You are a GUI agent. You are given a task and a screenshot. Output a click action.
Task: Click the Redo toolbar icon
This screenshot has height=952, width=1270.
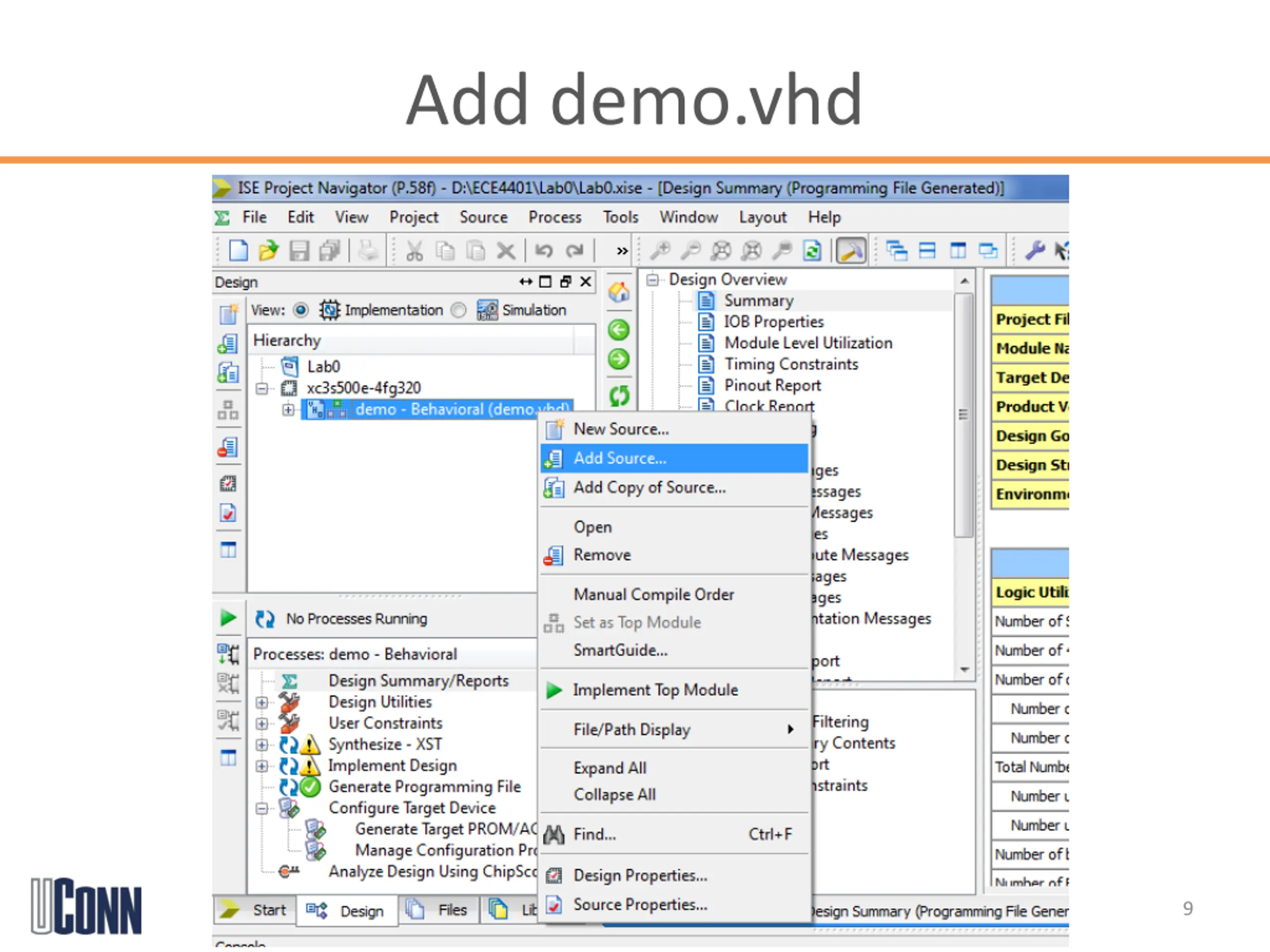pyautogui.click(x=574, y=251)
